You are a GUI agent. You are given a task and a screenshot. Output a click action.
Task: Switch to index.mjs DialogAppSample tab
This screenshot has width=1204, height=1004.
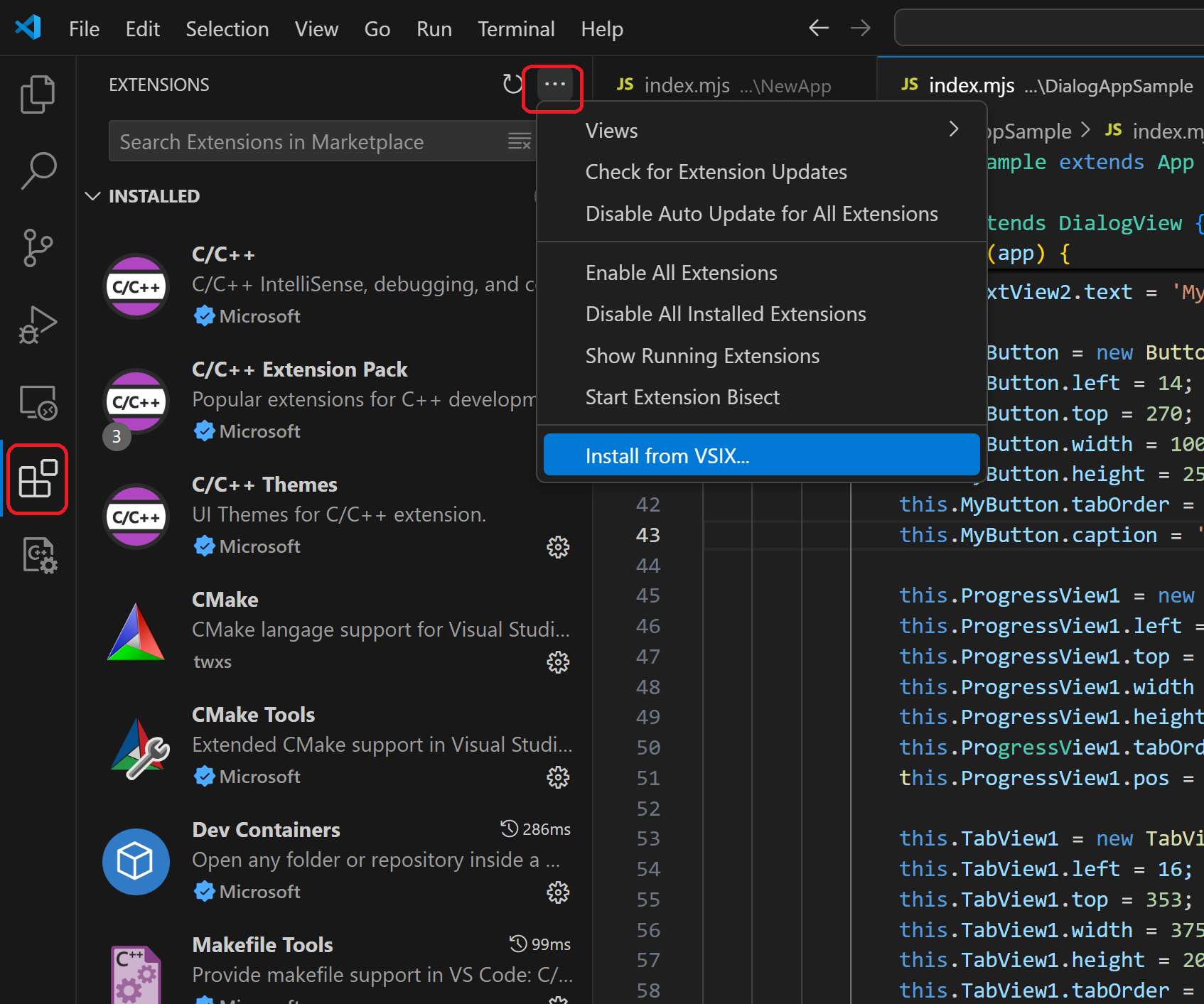1041,85
